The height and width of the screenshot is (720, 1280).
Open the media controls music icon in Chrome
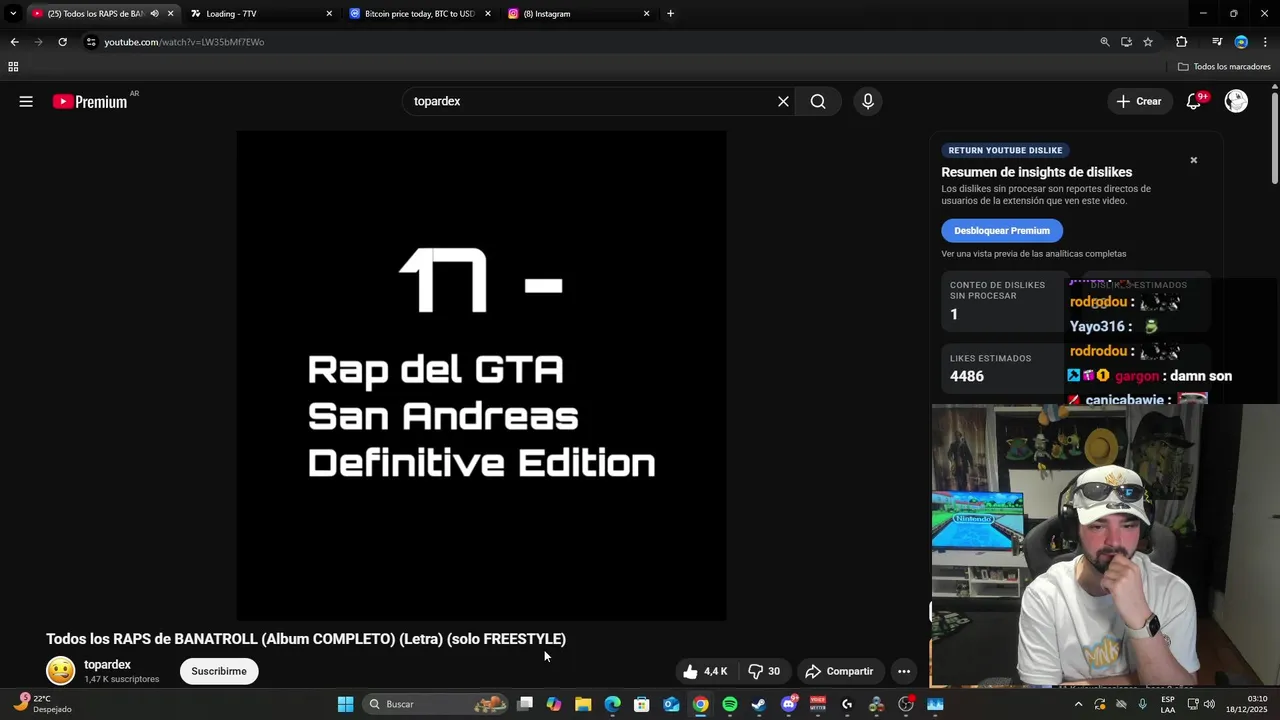(x=1217, y=42)
